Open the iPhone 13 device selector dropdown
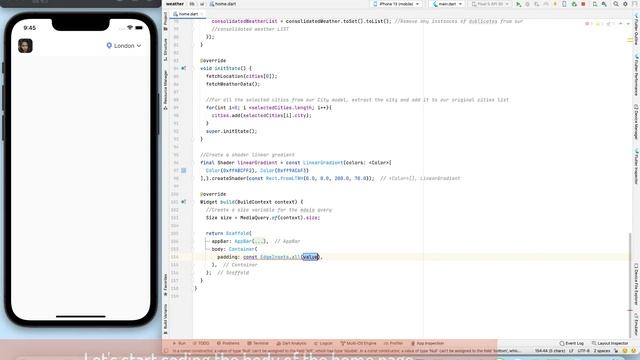Image resolution: width=640 pixels, height=360 pixels. tap(396, 4)
